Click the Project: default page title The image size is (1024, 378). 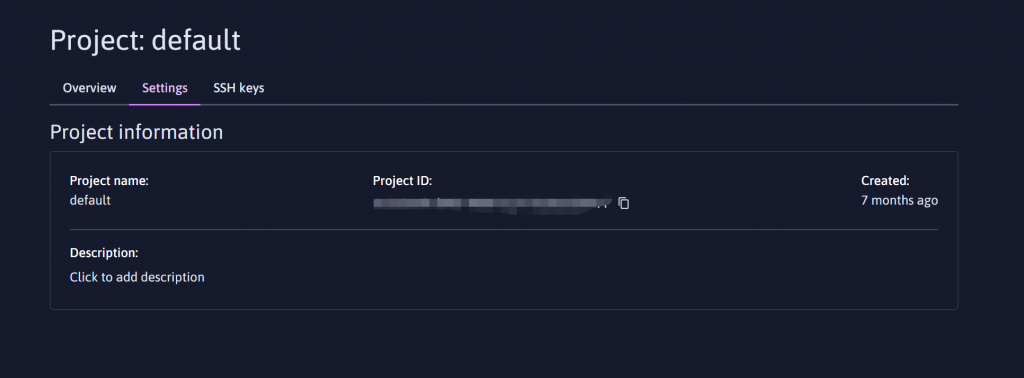[x=145, y=40]
